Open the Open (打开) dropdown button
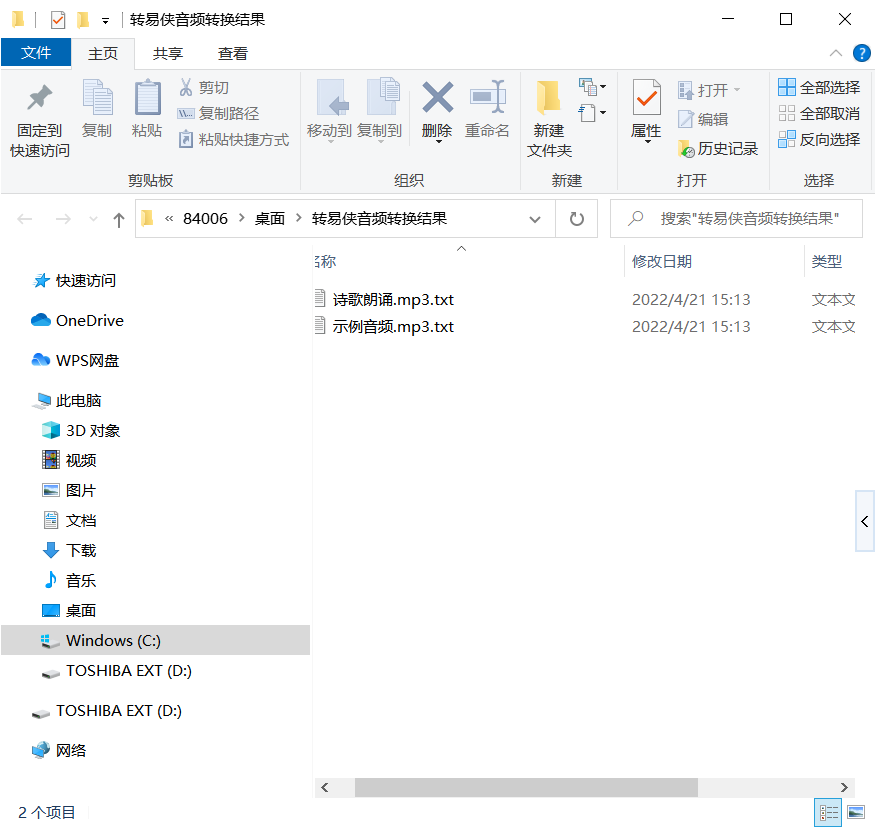This screenshot has height=828, width=876. [x=710, y=90]
